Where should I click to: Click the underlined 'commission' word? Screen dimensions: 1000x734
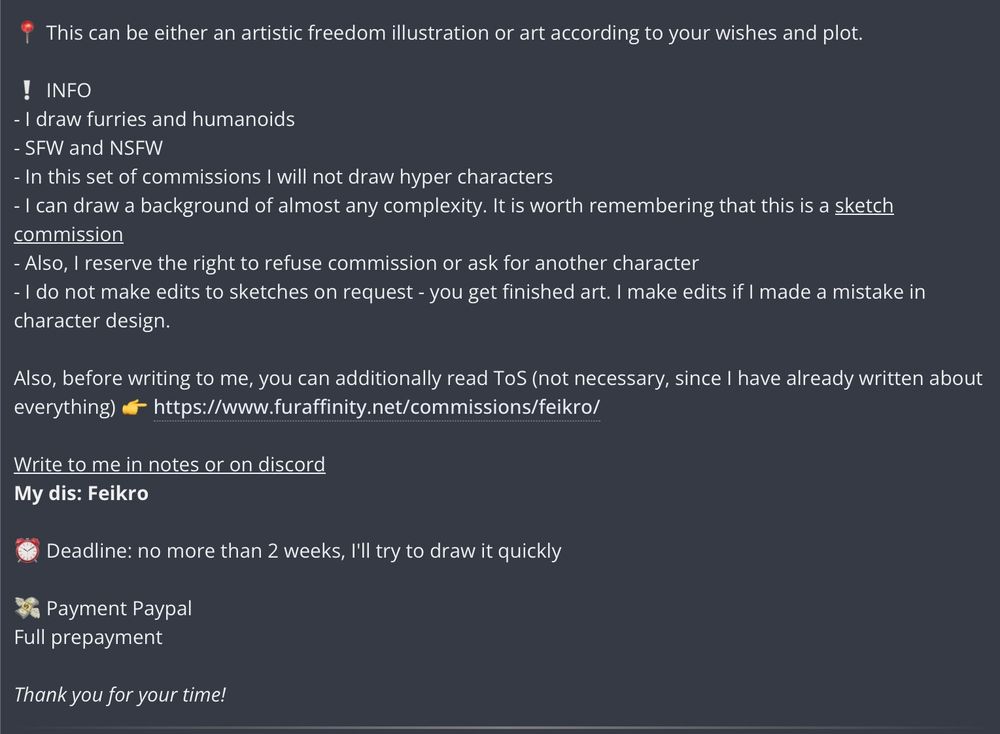(68, 234)
